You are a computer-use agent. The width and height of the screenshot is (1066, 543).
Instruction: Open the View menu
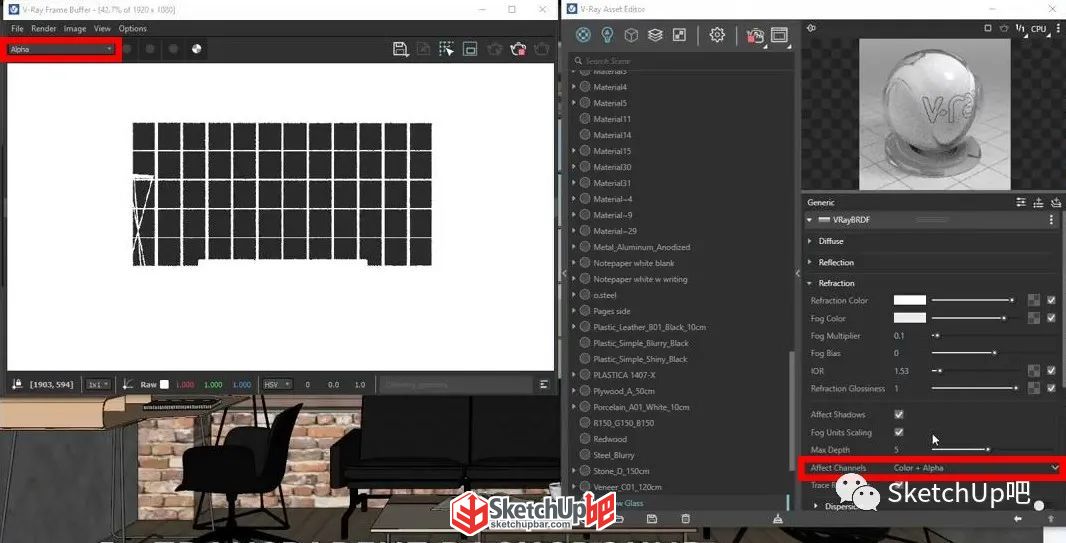point(102,29)
